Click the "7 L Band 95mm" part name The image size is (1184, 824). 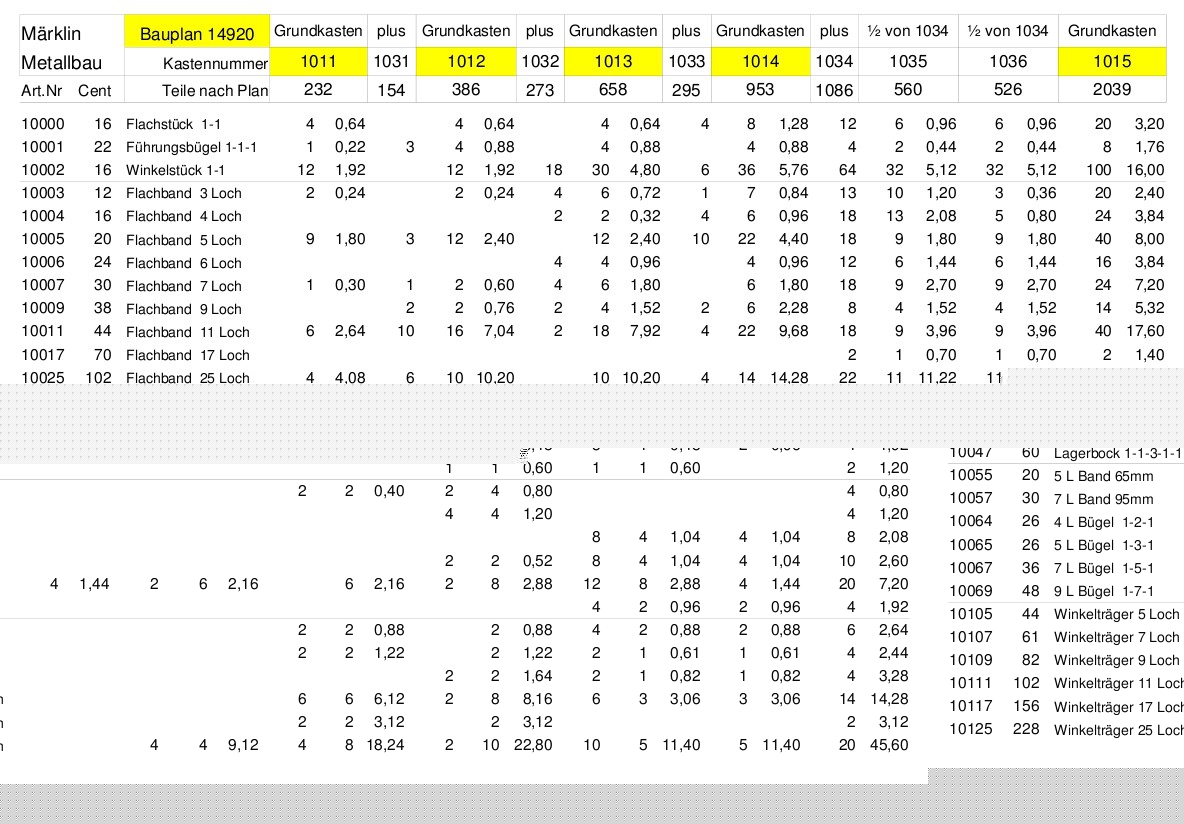[1104, 498]
